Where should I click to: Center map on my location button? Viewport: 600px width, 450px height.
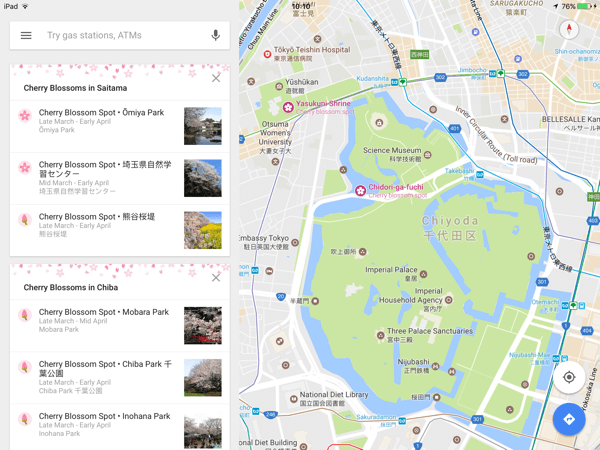569,377
